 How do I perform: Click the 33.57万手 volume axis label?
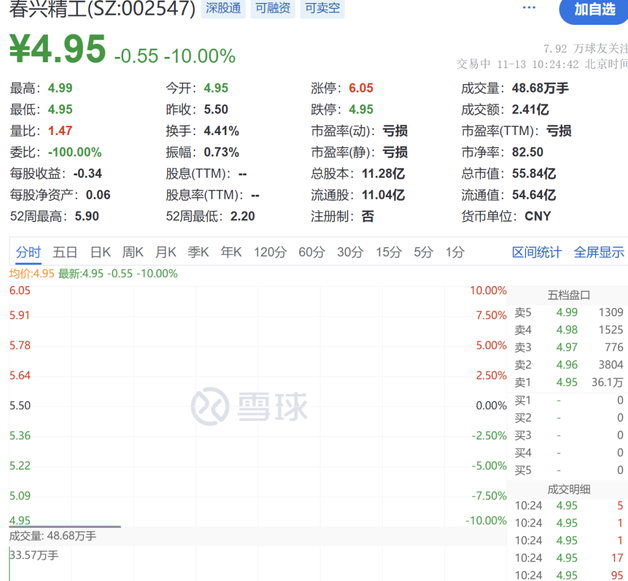[34, 555]
